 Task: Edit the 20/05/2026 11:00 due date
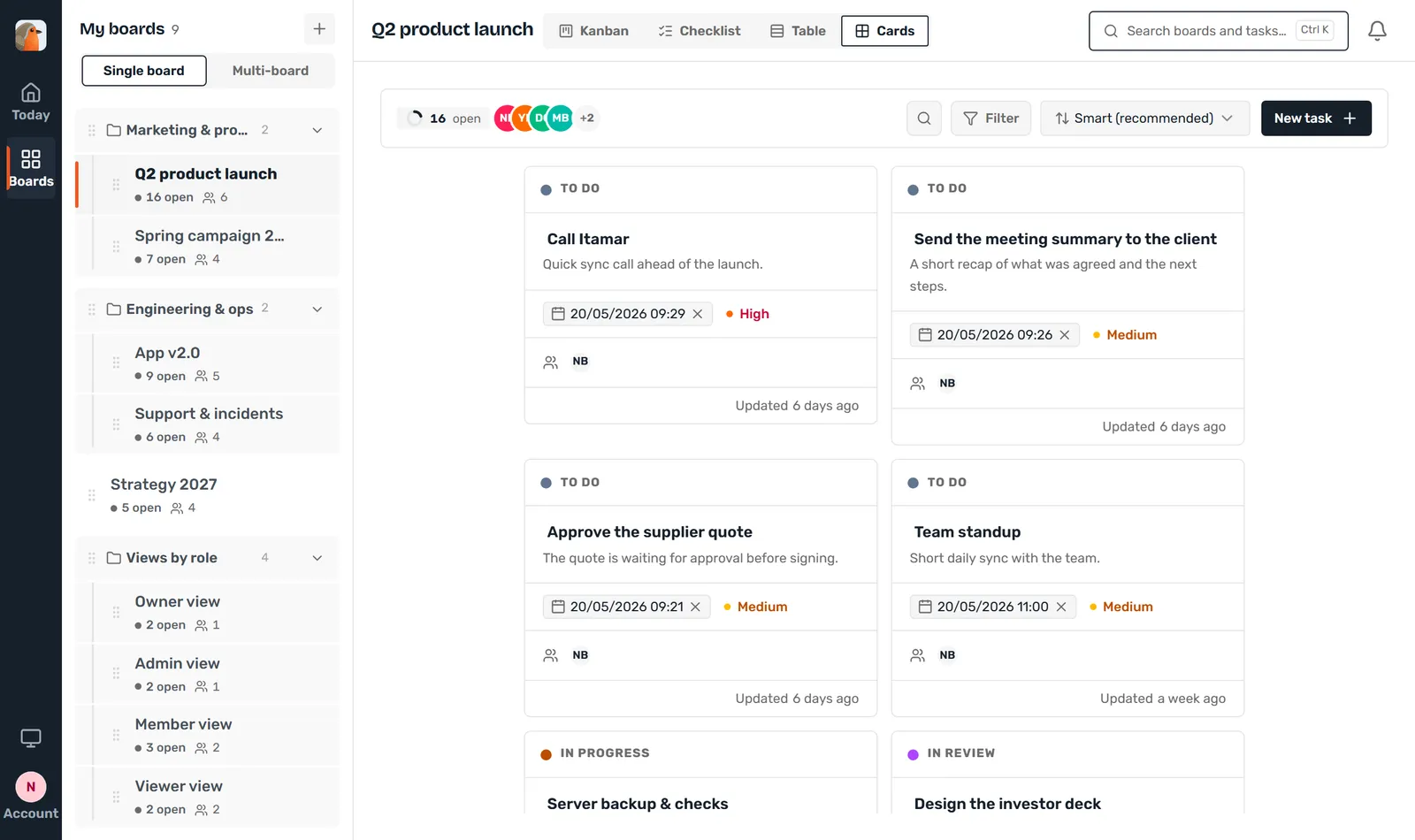[x=992, y=607]
